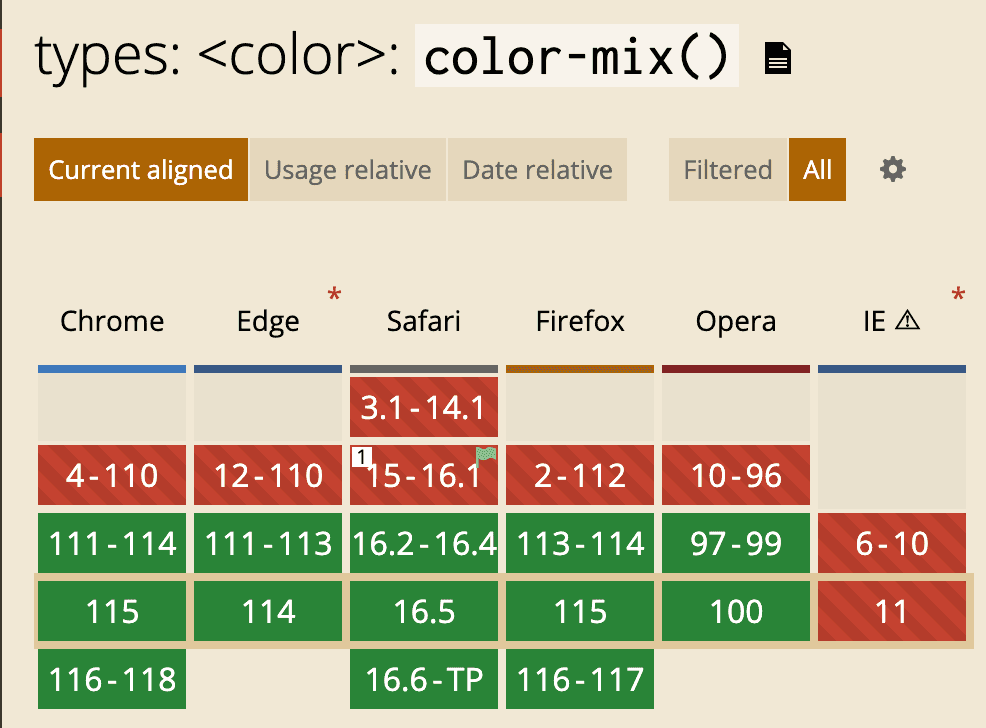Select Firefox 116-117 version cell
The height and width of the screenshot is (728, 986).
tap(580, 679)
